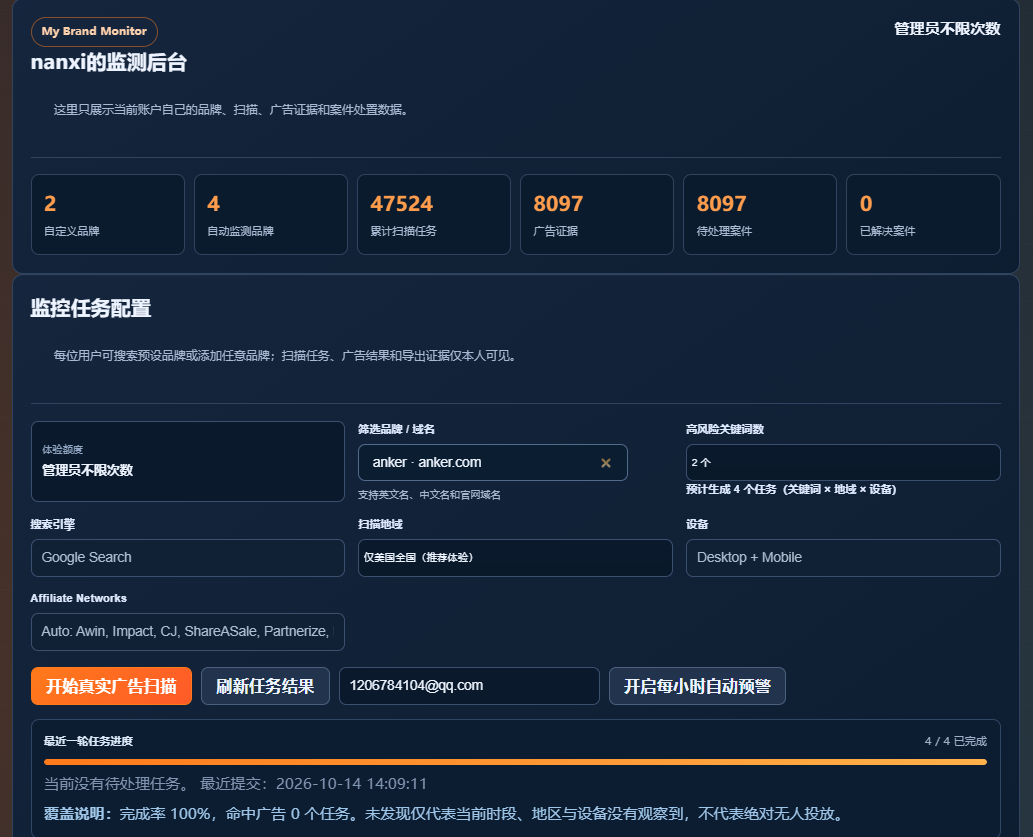
Task: Click the 广告证据 card showing 8097
Action: coord(597,214)
